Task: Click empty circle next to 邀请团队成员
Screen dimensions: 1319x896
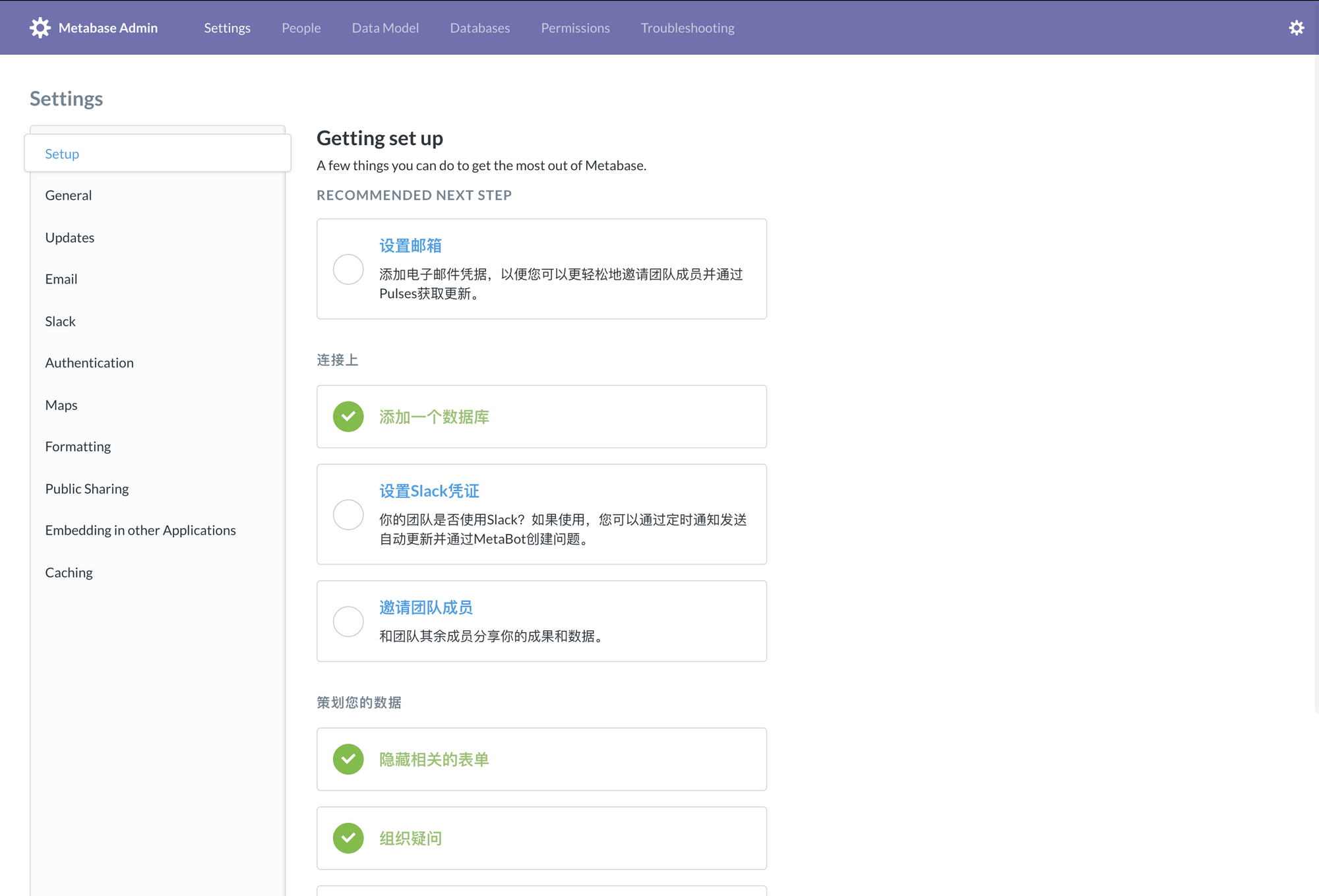Action: pyautogui.click(x=348, y=622)
